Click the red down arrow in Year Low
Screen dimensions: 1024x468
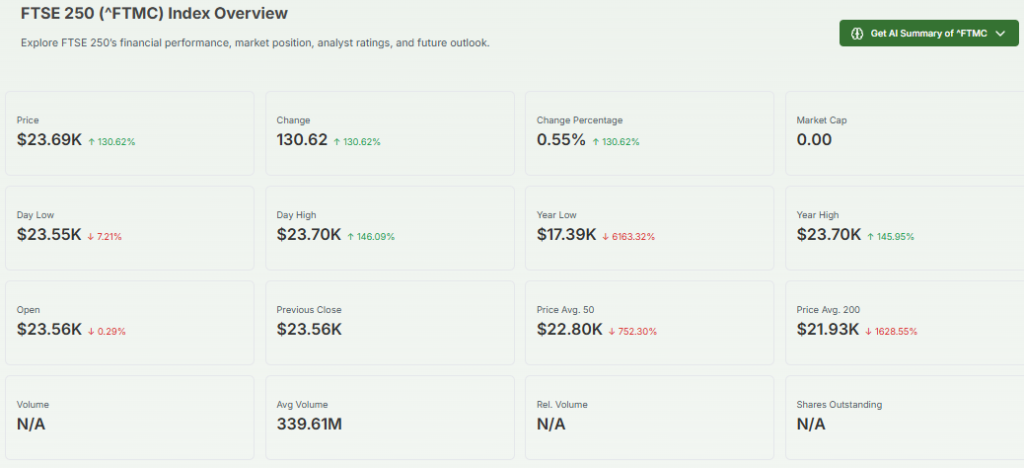607,237
